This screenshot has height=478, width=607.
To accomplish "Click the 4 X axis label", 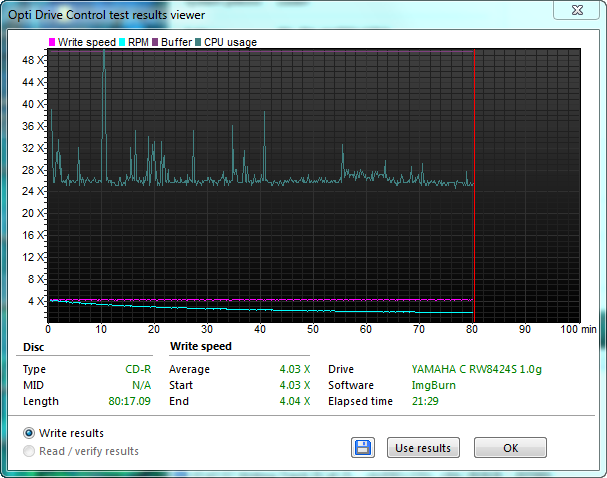I will click(x=36, y=301).
